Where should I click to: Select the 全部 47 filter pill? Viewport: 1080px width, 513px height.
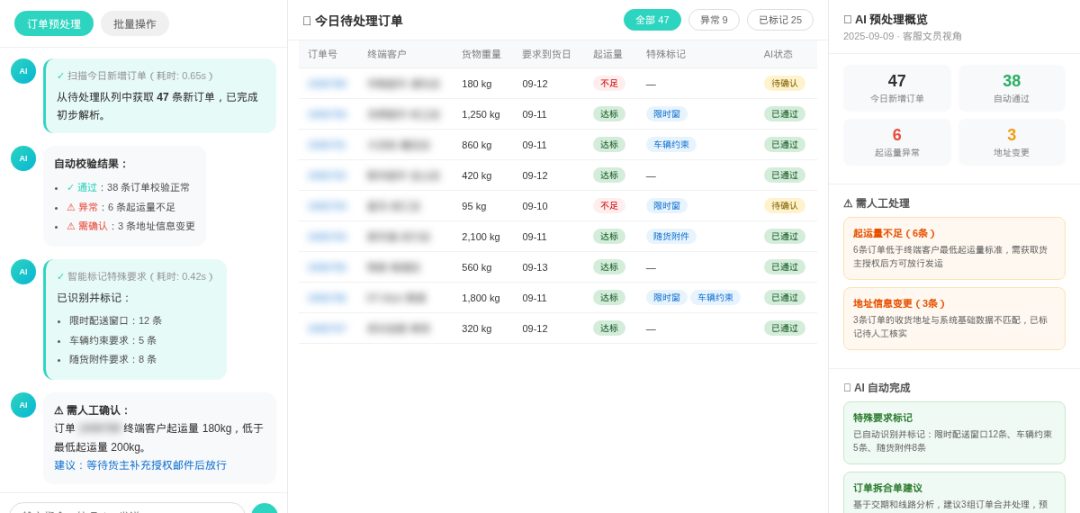tap(652, 20)
